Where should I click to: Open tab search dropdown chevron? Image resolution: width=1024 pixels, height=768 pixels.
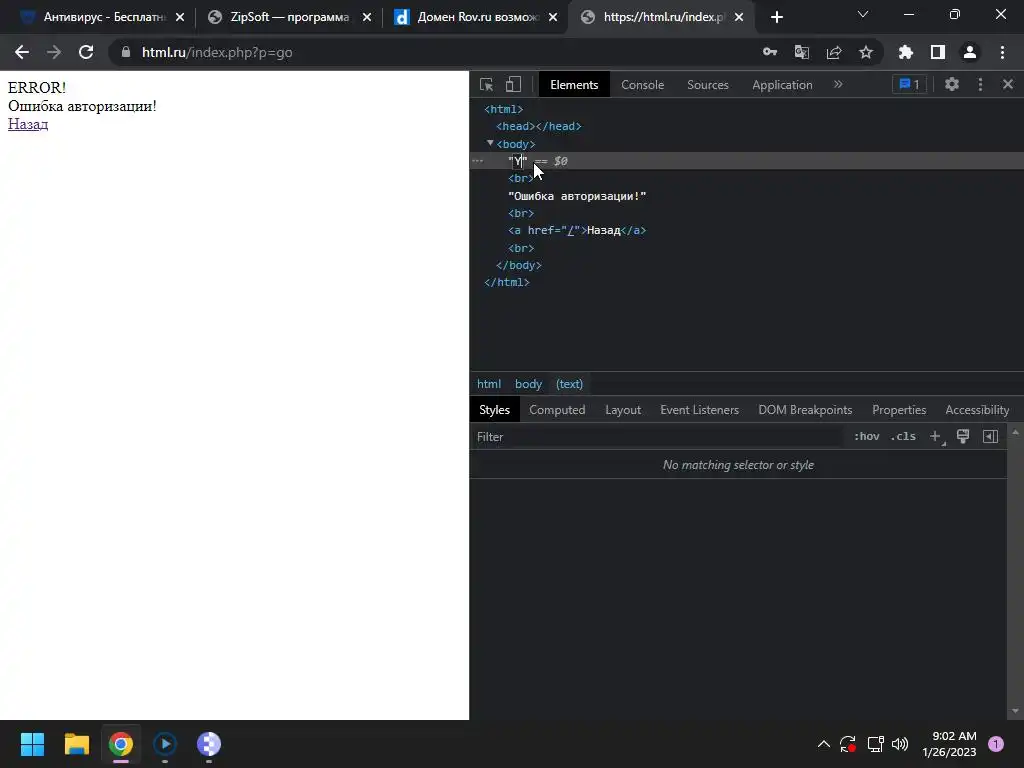coord(863,14)
